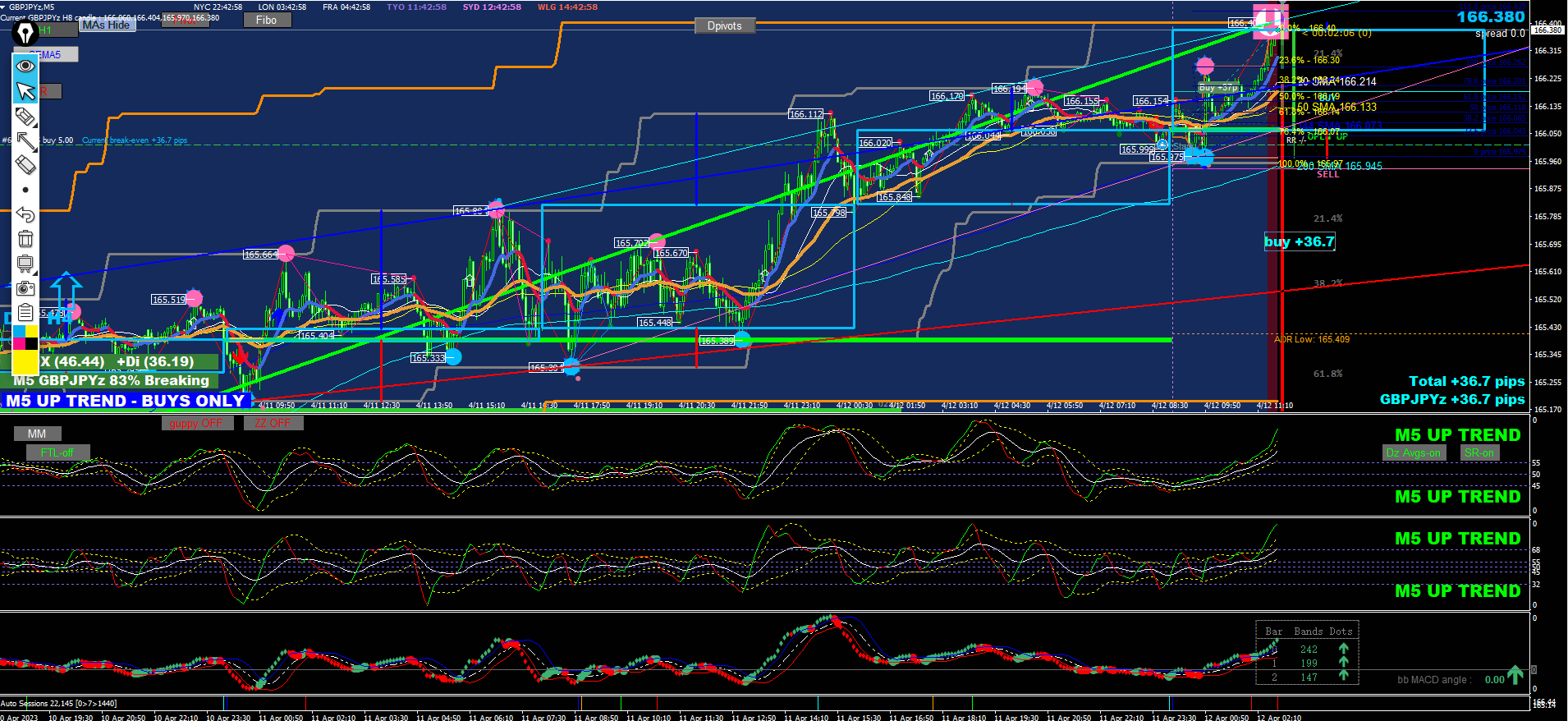This screenshot has width=1568, height=721.
Task: Click the spread 0.0 label
Action: [1500, 34]
